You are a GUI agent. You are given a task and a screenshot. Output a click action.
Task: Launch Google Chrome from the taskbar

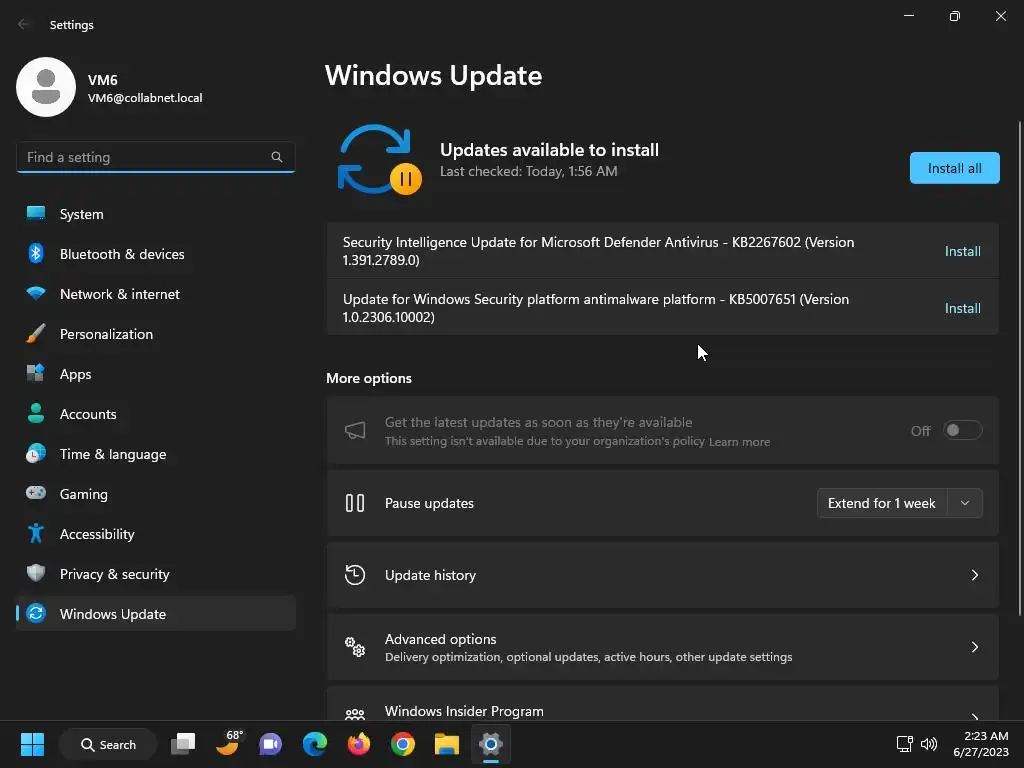403,744
